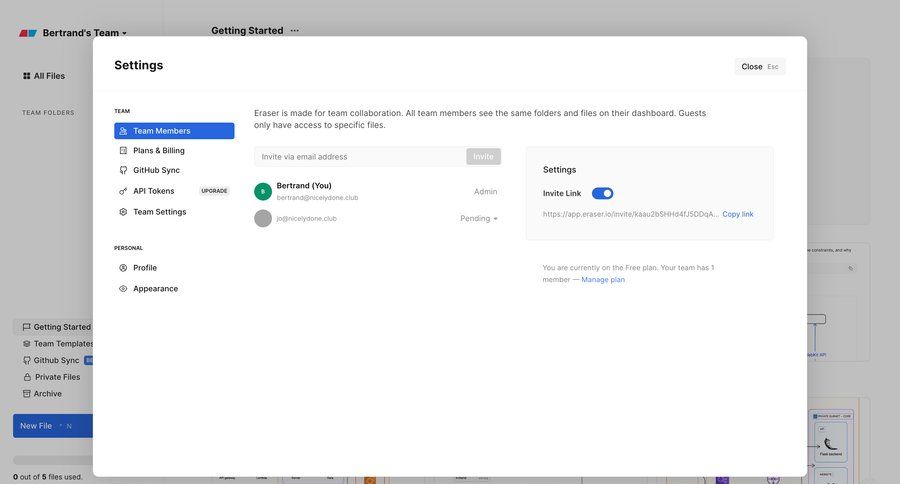This screenshot has width=900, height=484.
Task: Click the Archive box icon
Action: point(26,393)
